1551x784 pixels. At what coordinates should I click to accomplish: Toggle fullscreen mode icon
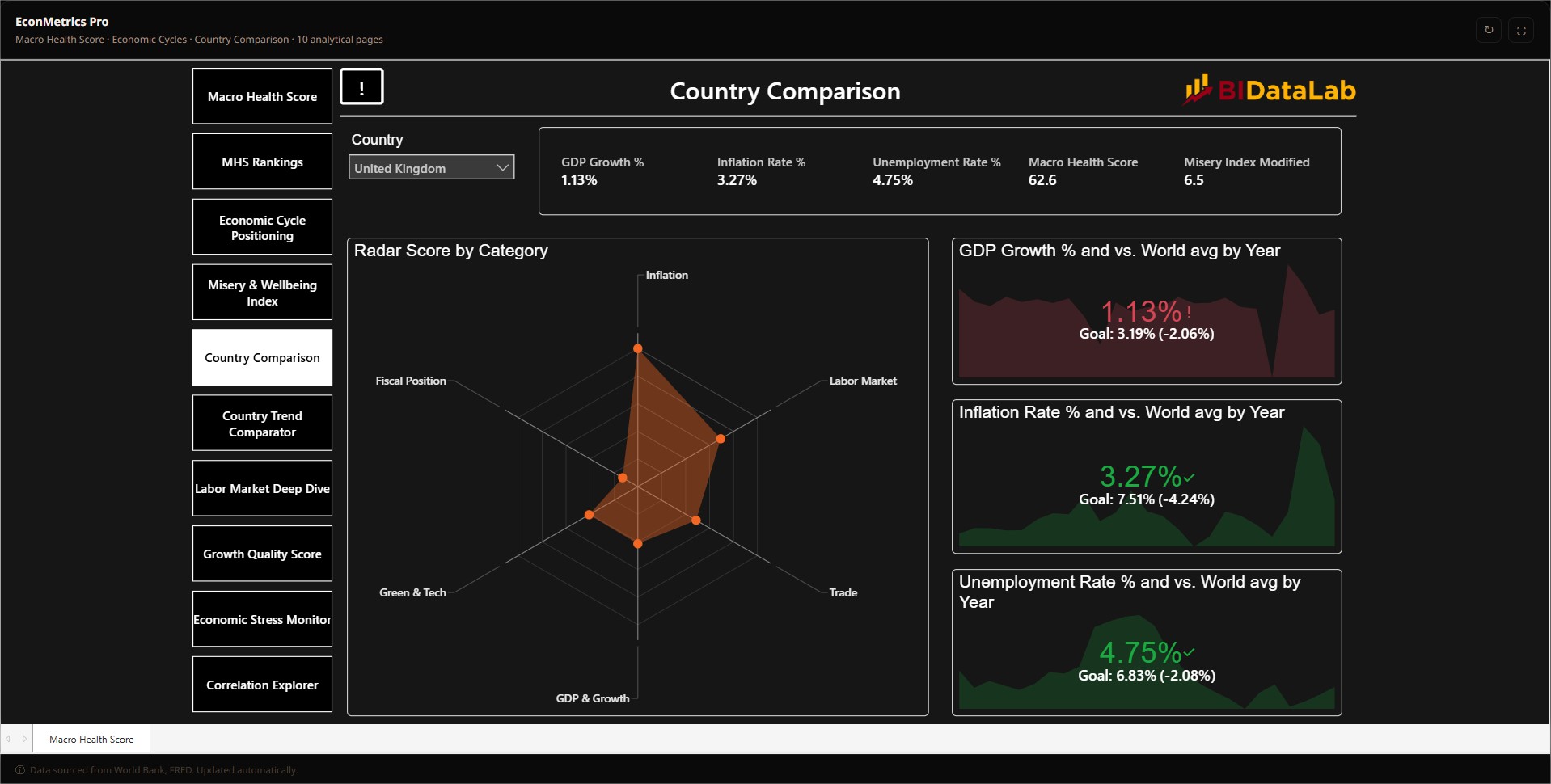tap(1520, 30)
